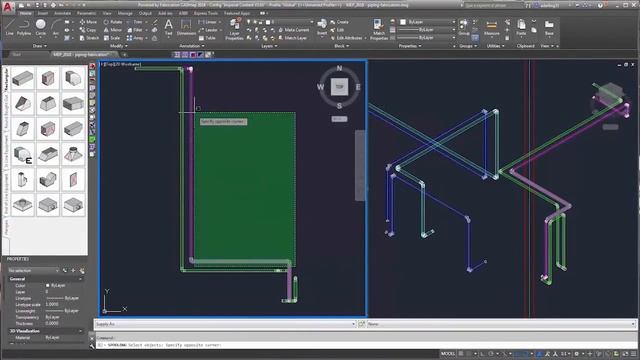This screenshot has width=640, height=360.
Task: Open the AutoCAD application menu
Action: [8, 6]
